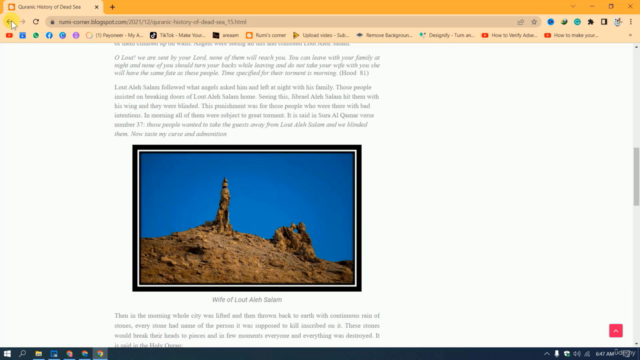The image size is (640, 360).
Task: Open File Explorer from the taskbar
Action: pos(38,354)
